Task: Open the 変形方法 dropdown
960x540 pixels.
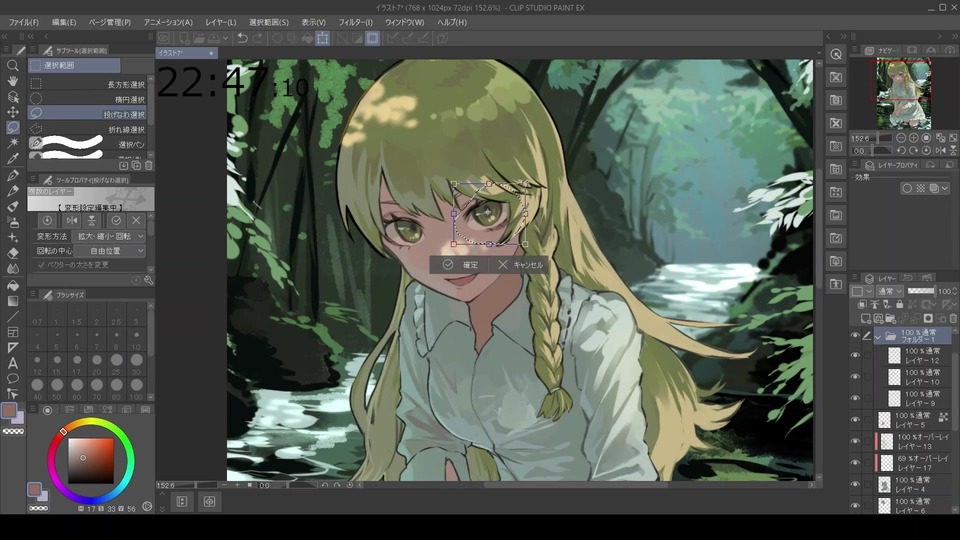Action: [108, 236]
